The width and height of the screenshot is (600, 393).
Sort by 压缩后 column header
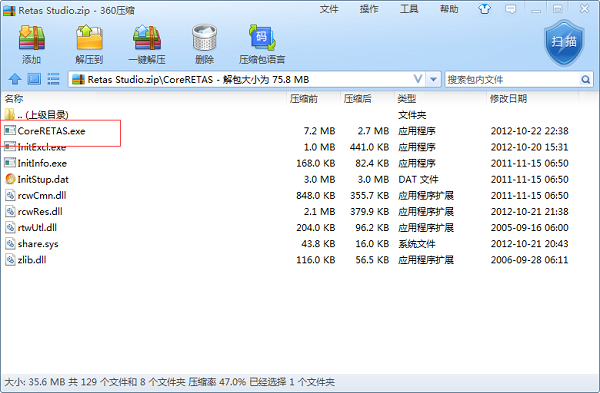click(x=357, y=99)
